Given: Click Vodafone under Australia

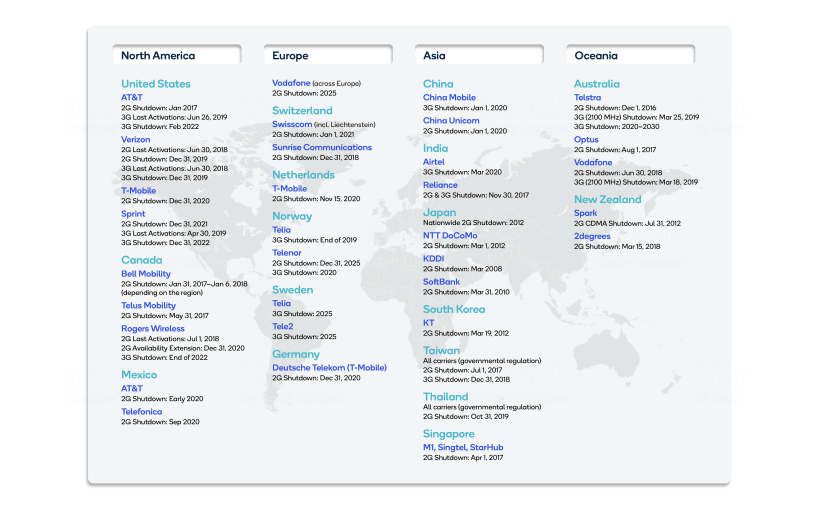Looking at the screenshot, I should click(x=593, y=163).
